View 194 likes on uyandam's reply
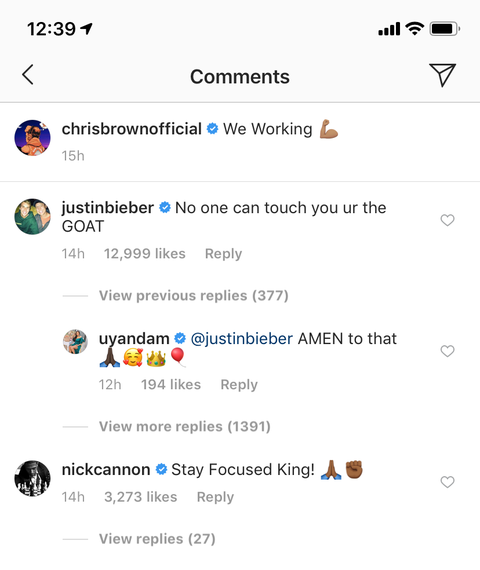Image resolution: width=480 pixels, height=570 pixels. coord(171,385)
